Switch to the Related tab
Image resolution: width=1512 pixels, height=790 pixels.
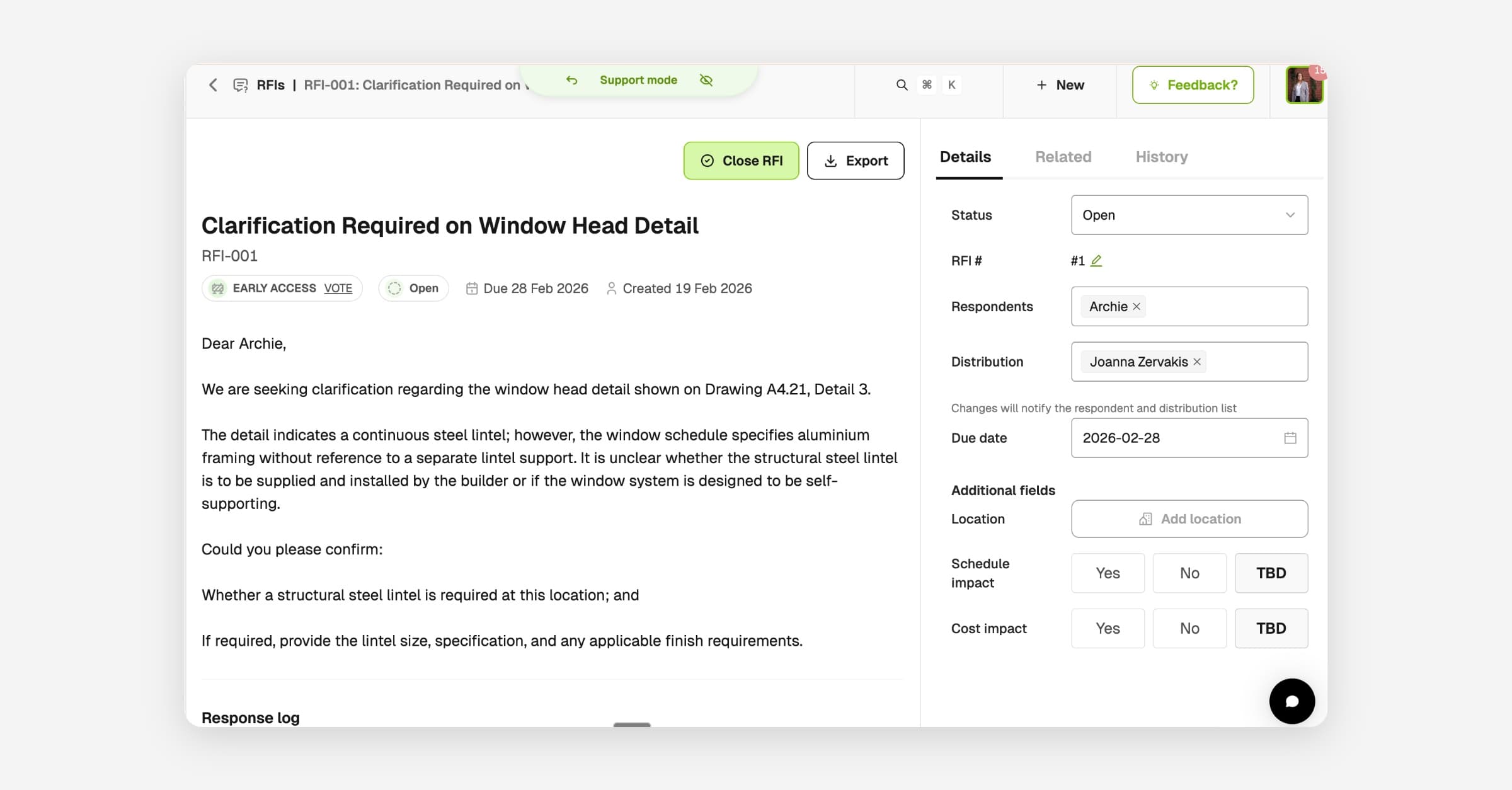pos(1063,157)
